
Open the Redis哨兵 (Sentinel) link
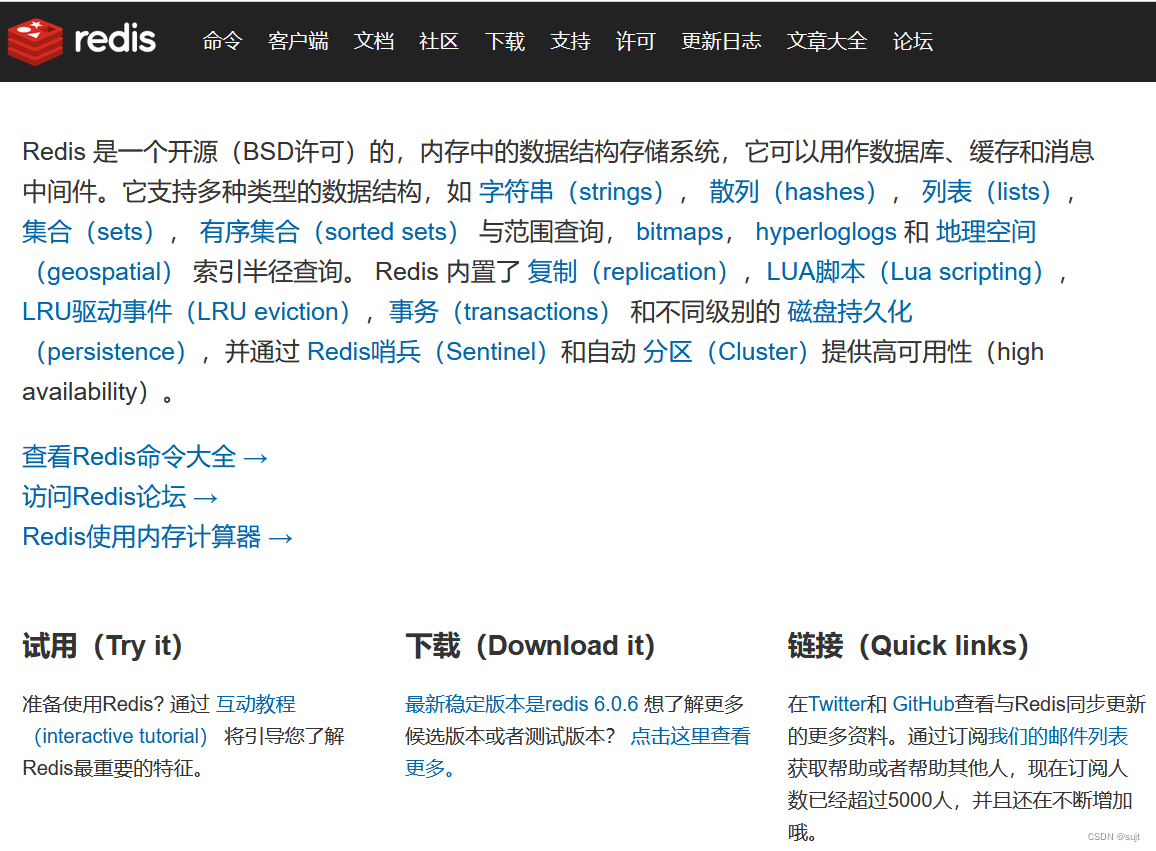428,351
